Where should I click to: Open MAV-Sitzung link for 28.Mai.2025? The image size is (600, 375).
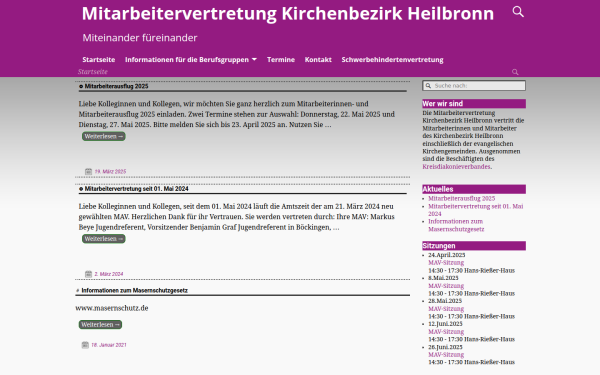[x=446, y=309]
